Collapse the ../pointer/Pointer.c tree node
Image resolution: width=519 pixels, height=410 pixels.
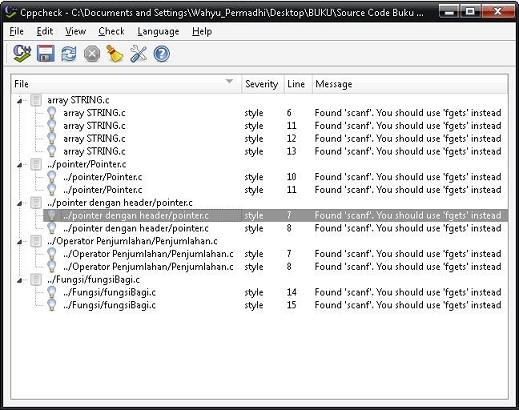[x=19, y=164]
